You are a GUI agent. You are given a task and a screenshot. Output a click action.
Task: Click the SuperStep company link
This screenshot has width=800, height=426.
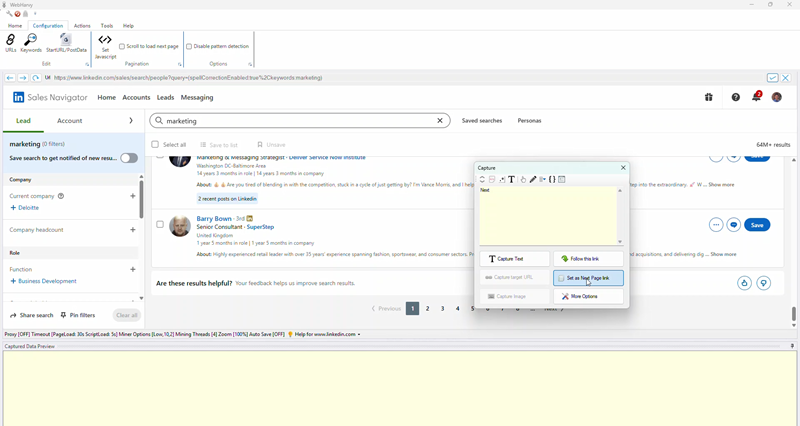pos(260,227)
